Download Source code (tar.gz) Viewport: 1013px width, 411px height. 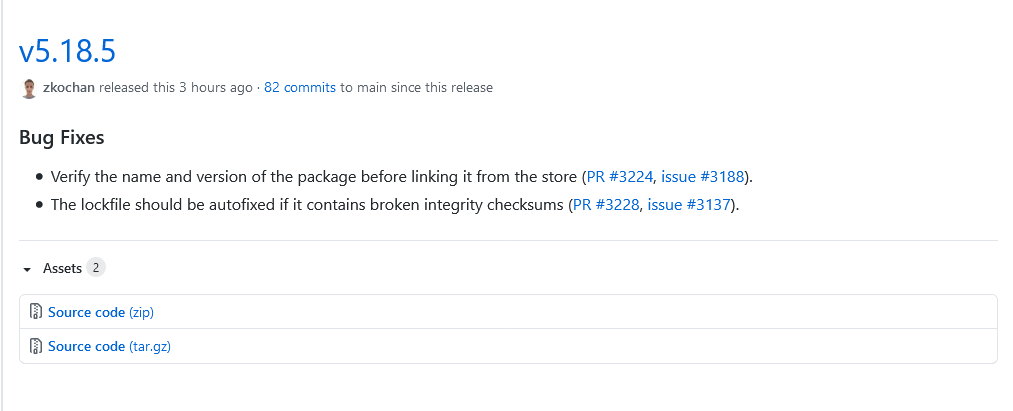pyautogui.click(x=109, y=346)
